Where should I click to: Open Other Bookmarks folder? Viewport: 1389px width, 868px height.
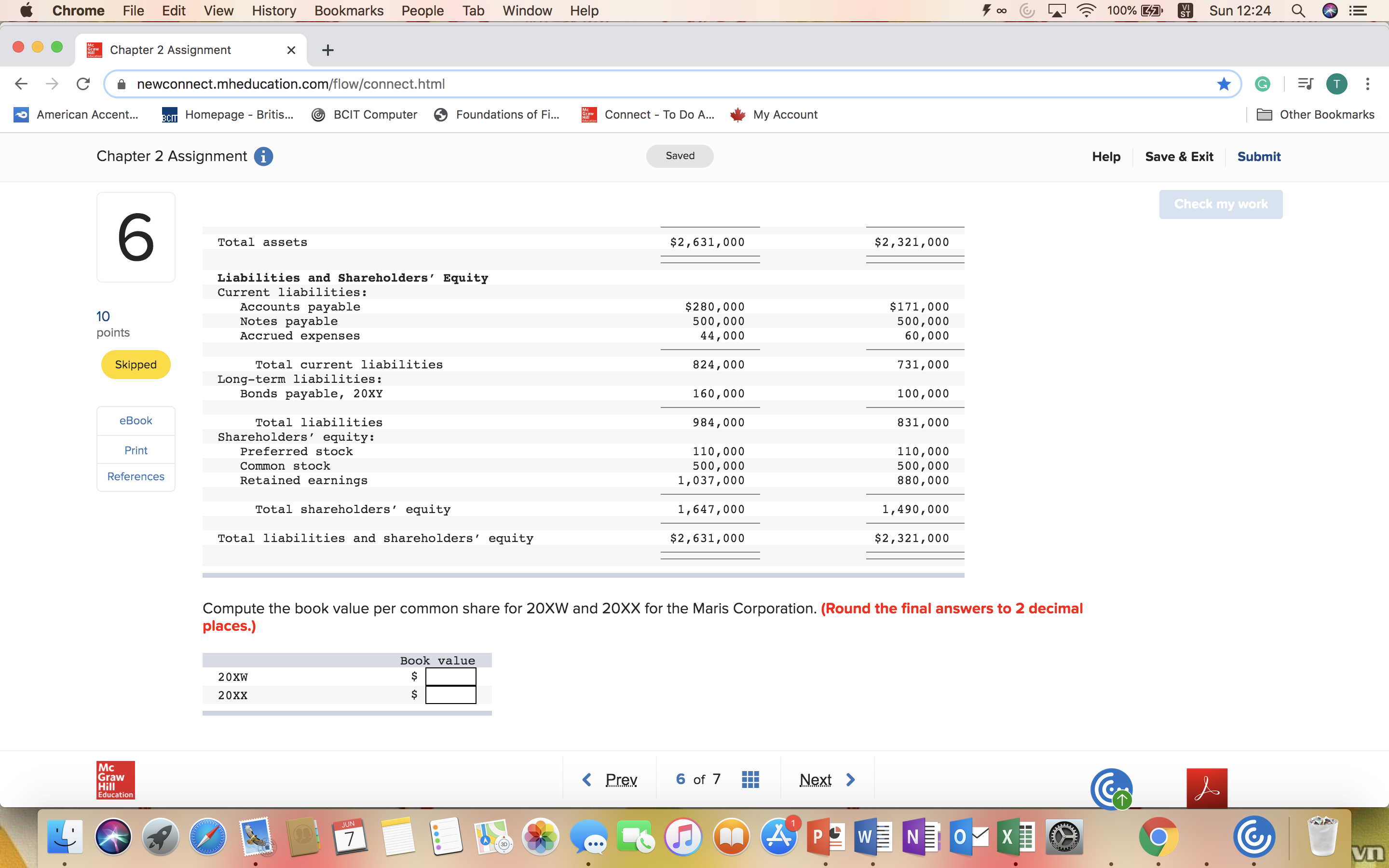1316,114
